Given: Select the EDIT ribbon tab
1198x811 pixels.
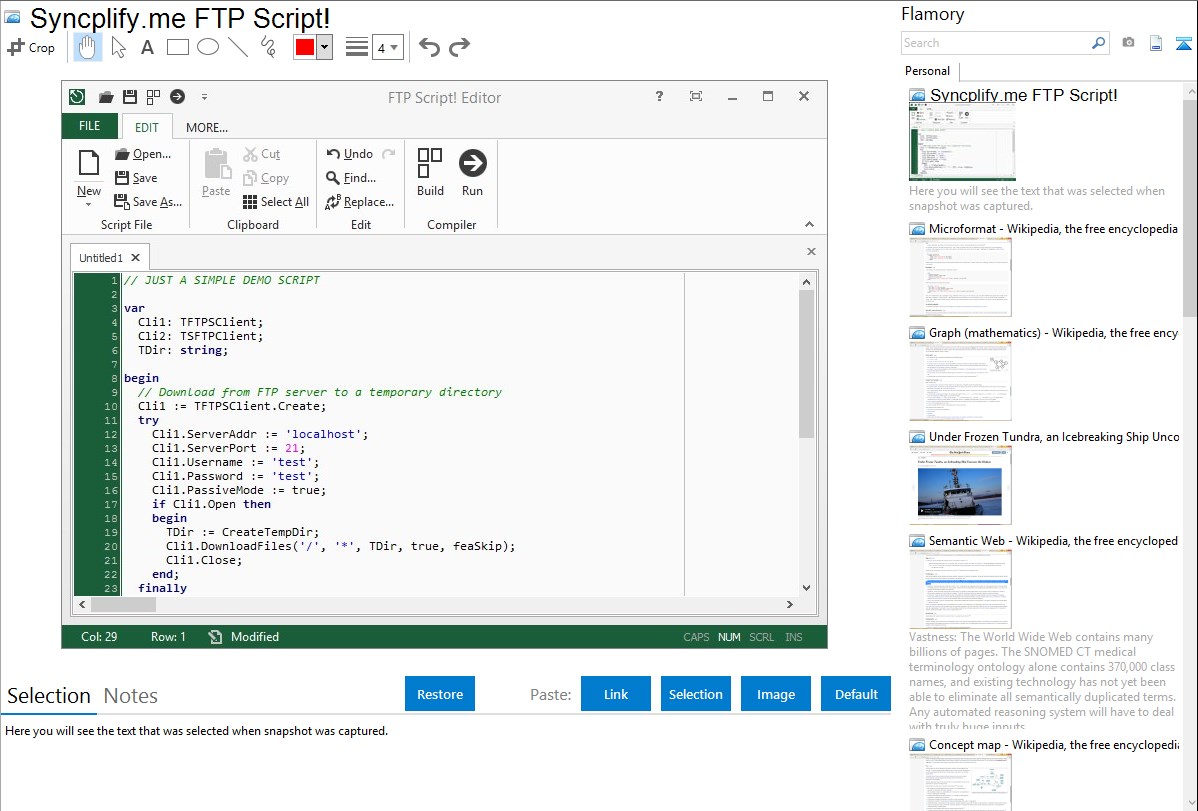Looking at the screenshot, I should tap(147, 127).
